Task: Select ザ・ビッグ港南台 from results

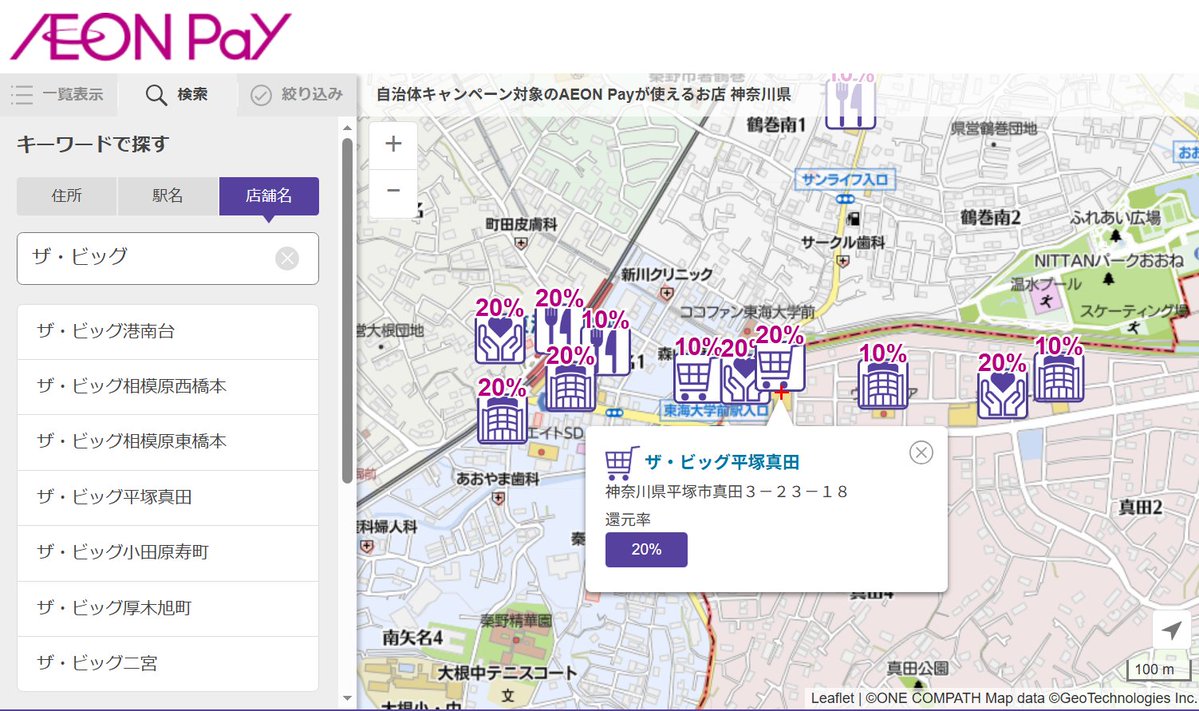Action: coord(167,332)
